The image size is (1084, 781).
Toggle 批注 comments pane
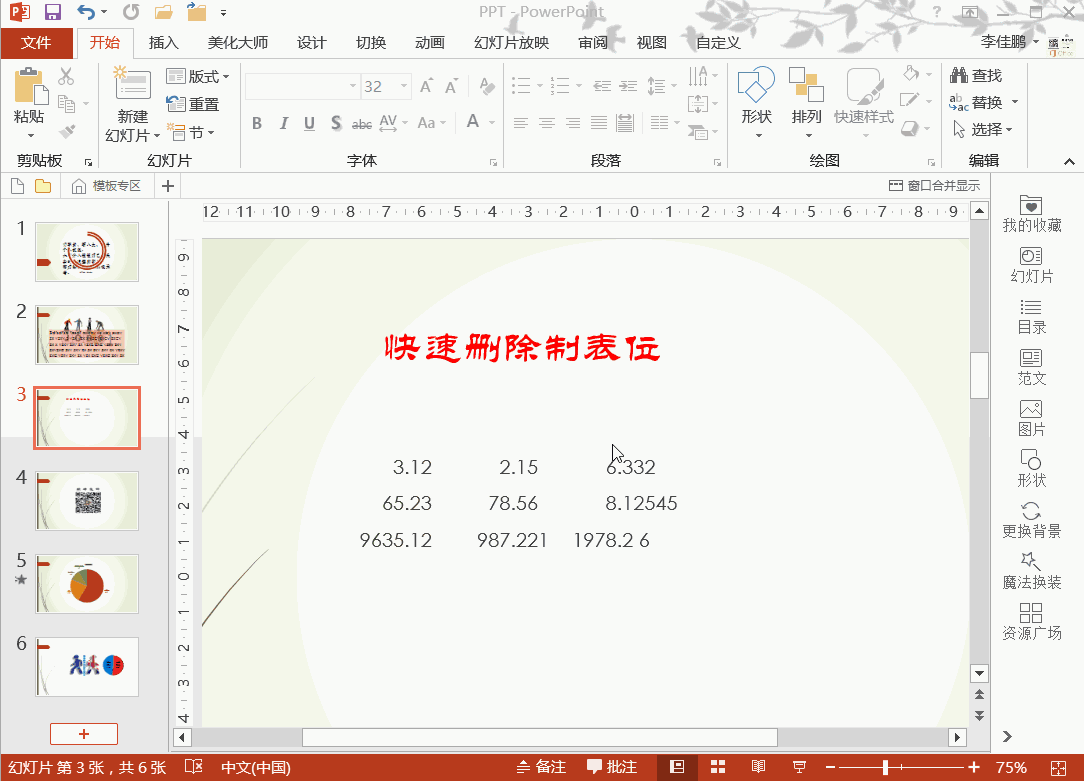612,766
